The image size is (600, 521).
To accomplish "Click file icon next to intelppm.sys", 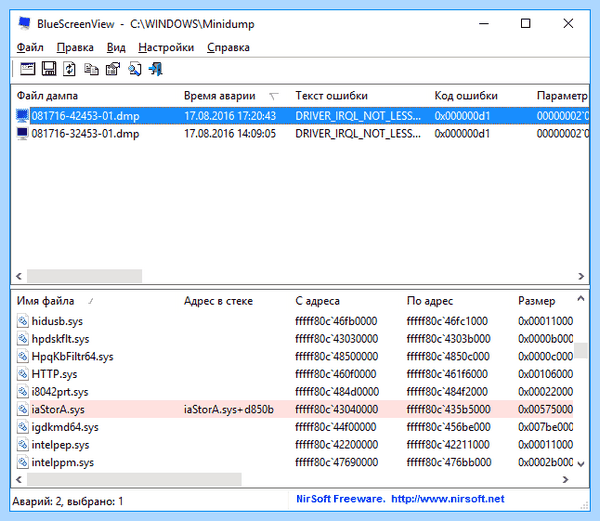I will pyautogui.click(x=23, y=462).
